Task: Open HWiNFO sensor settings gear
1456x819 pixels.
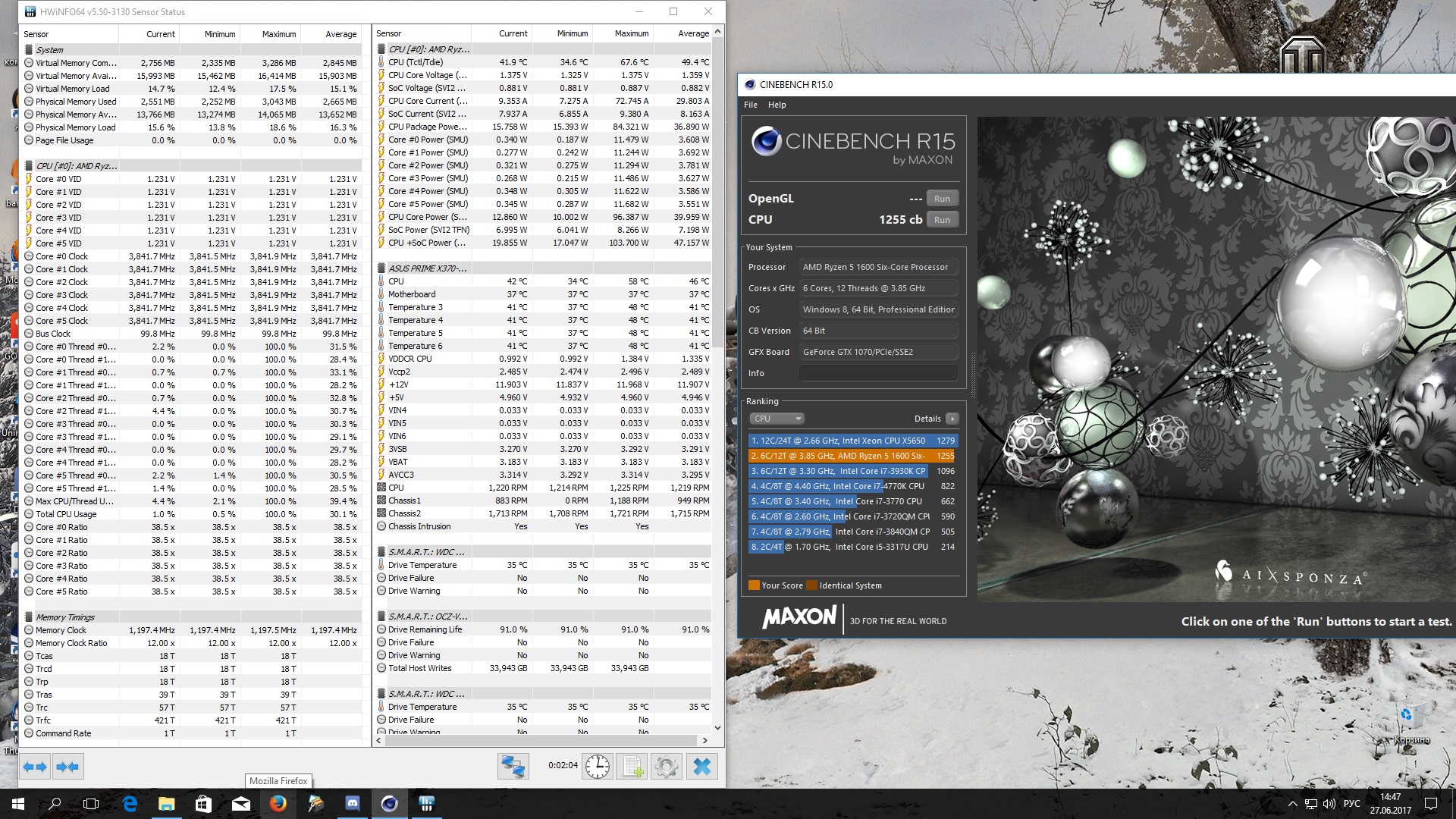Action: pos(666,767)
